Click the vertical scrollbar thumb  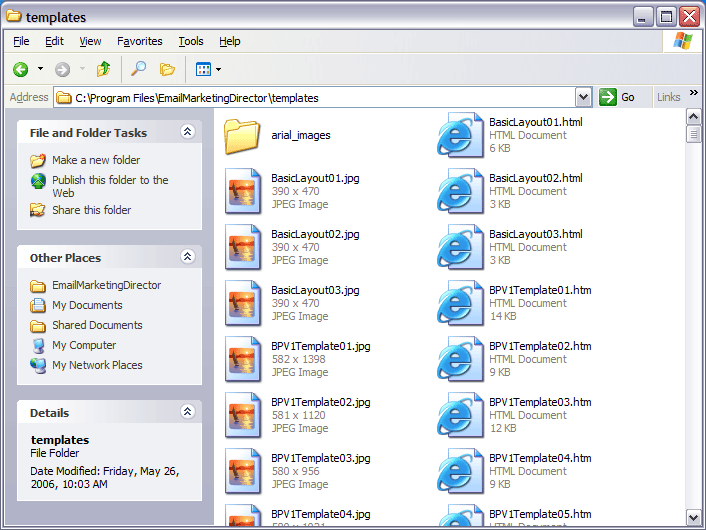[693, 134]
